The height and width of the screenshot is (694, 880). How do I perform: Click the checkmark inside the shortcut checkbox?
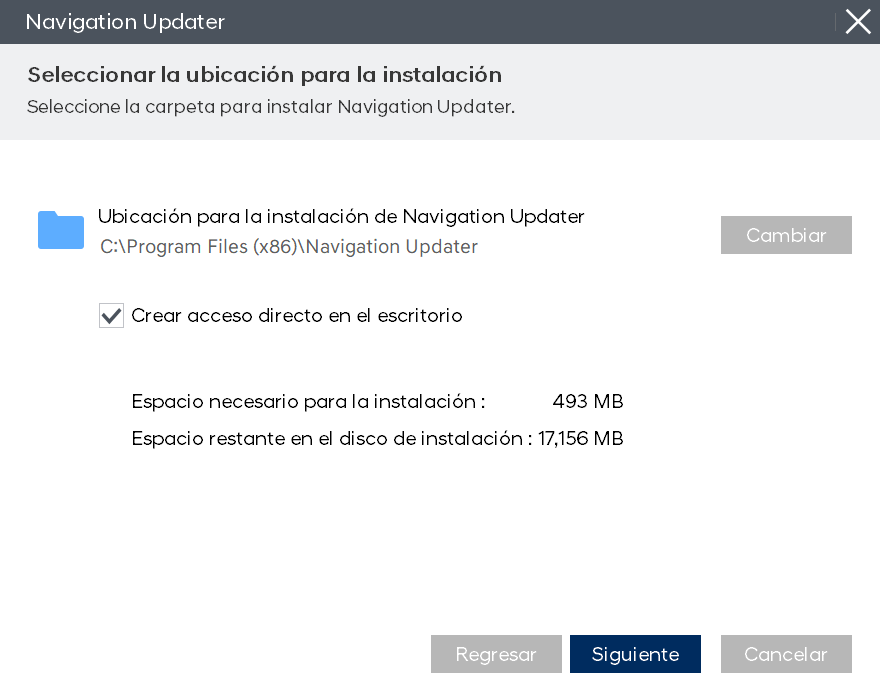tap(111, 316)
